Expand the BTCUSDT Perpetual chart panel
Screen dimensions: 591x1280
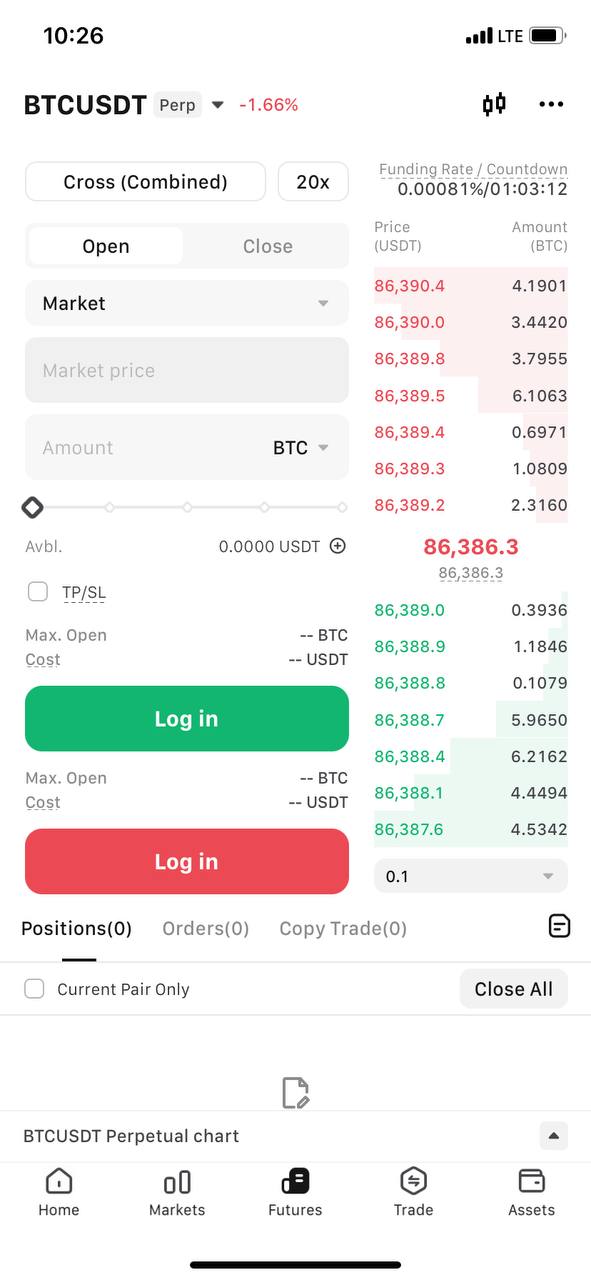tap(553, 1136)
